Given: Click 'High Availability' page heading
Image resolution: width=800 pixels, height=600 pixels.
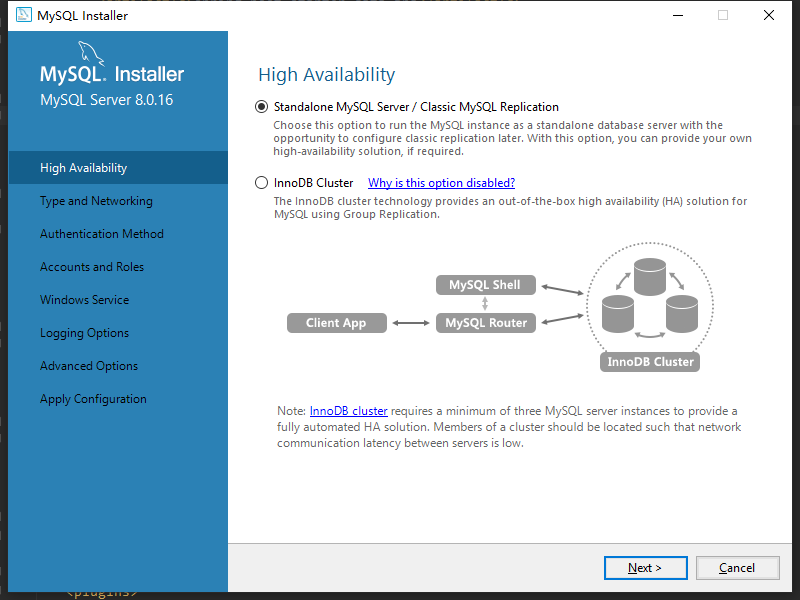Looking at the screenshot, I should [x=327, y=74].
